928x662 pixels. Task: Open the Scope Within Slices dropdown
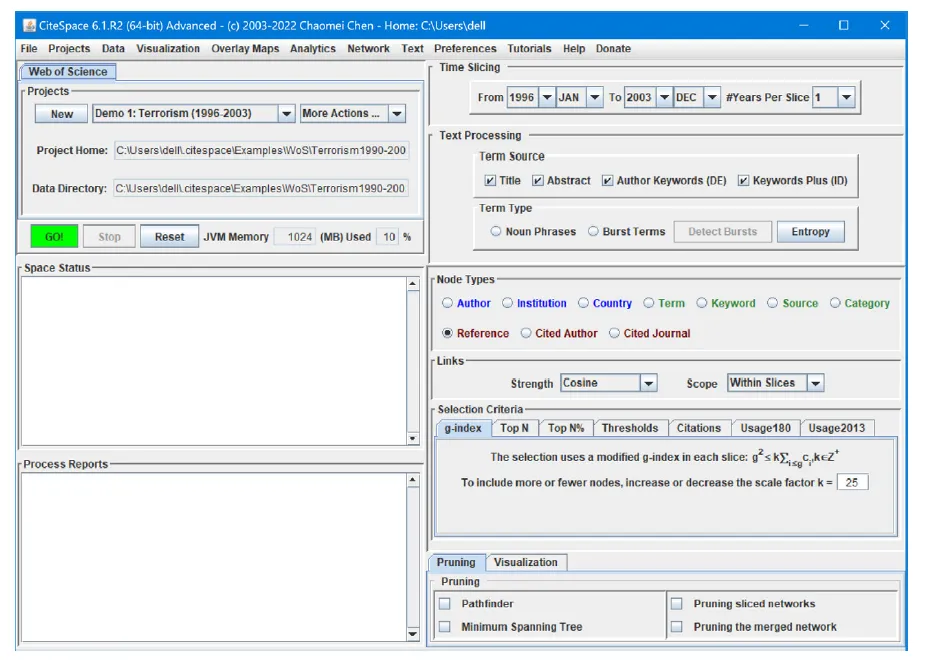coord(816,383)
